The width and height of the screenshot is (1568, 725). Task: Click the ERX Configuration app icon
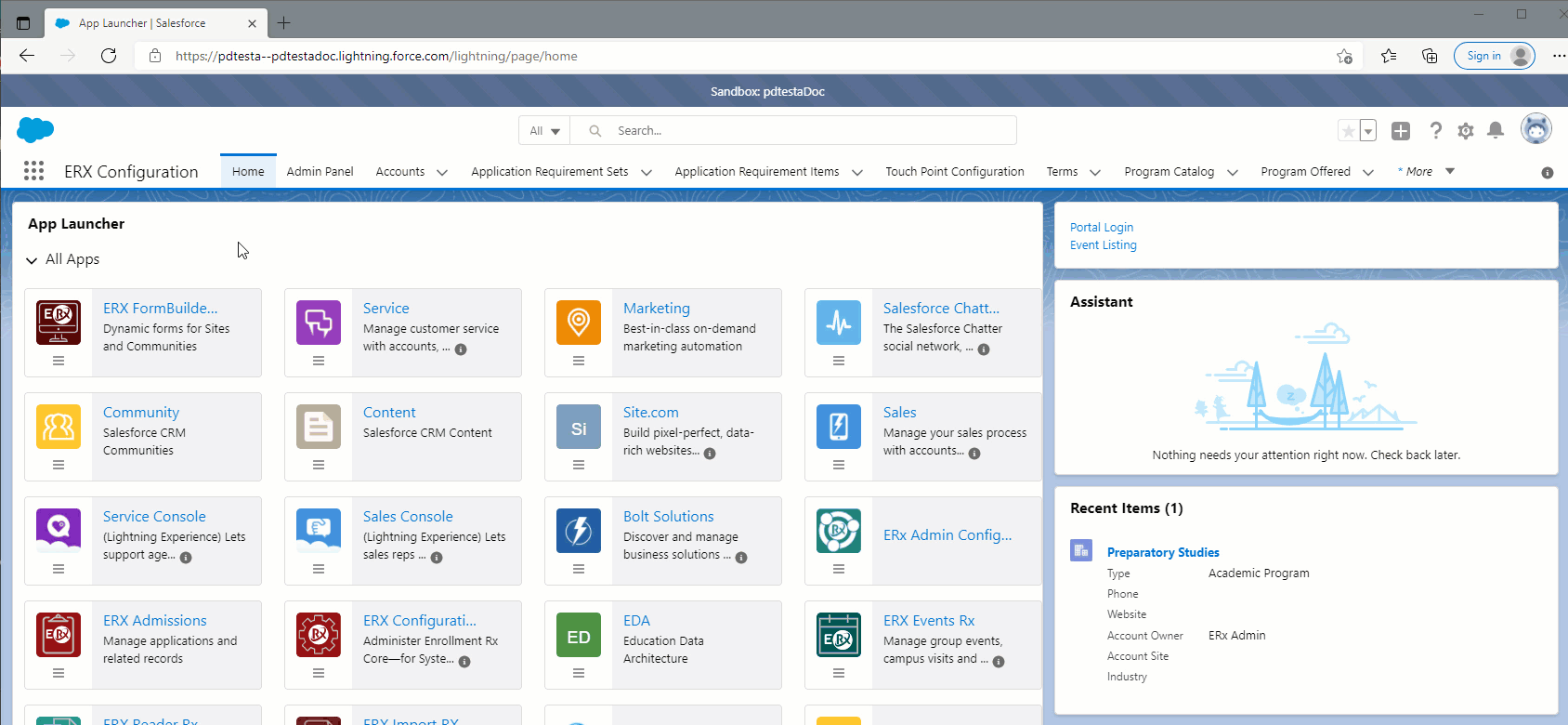pyautogui.click(x=319, y=635)
